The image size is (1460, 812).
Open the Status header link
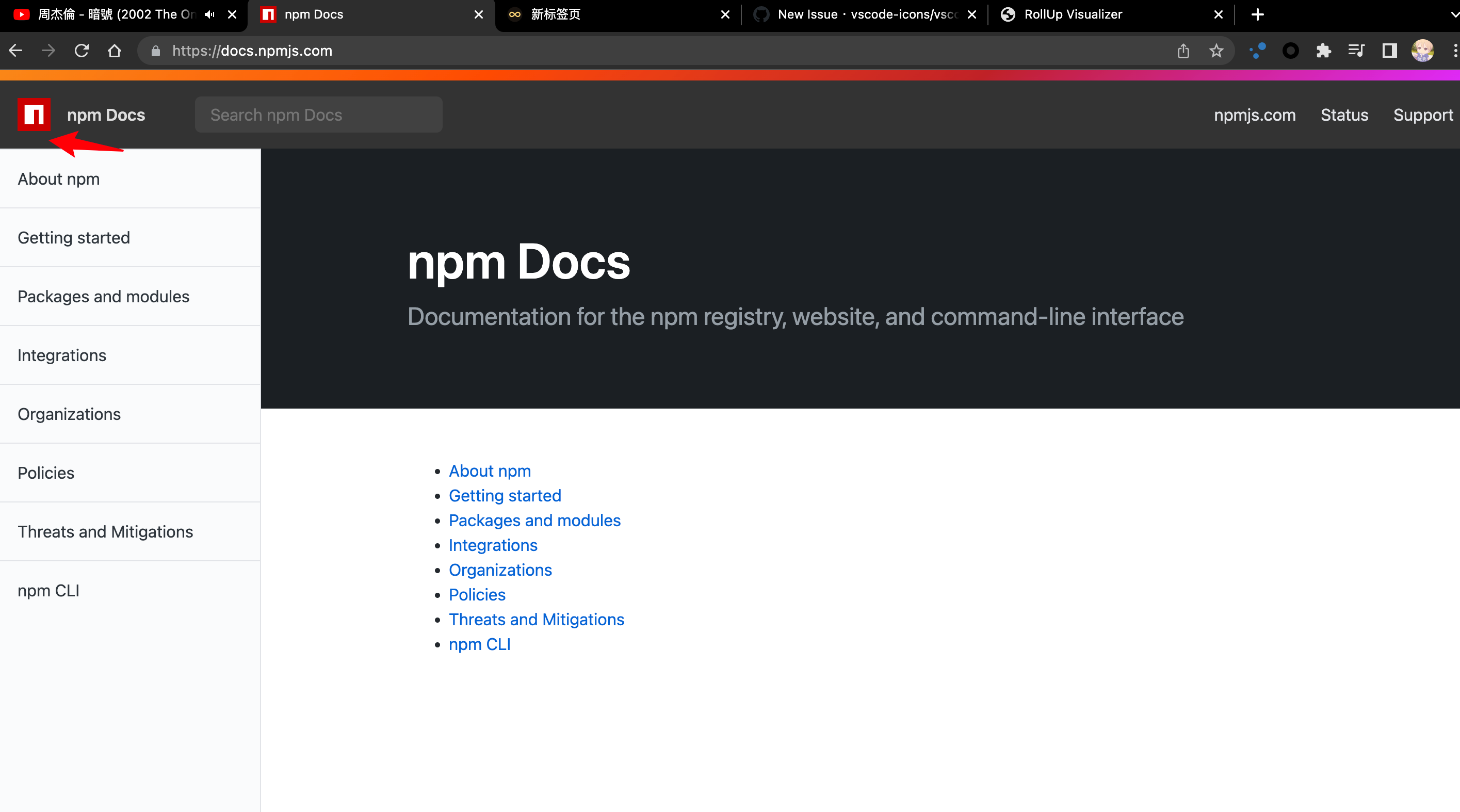click(1344, 115)
